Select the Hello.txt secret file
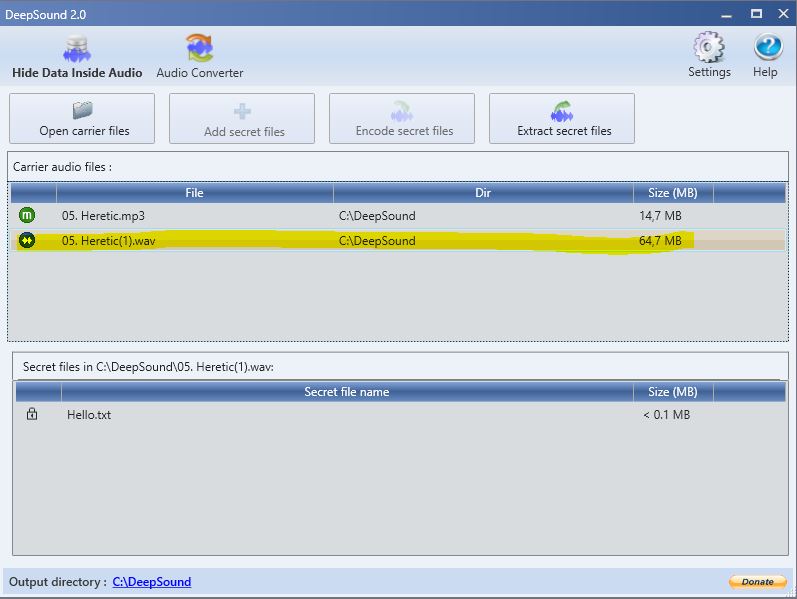Image resolution: width=797 pixels, height=599 pixels. tap(89, 415)
